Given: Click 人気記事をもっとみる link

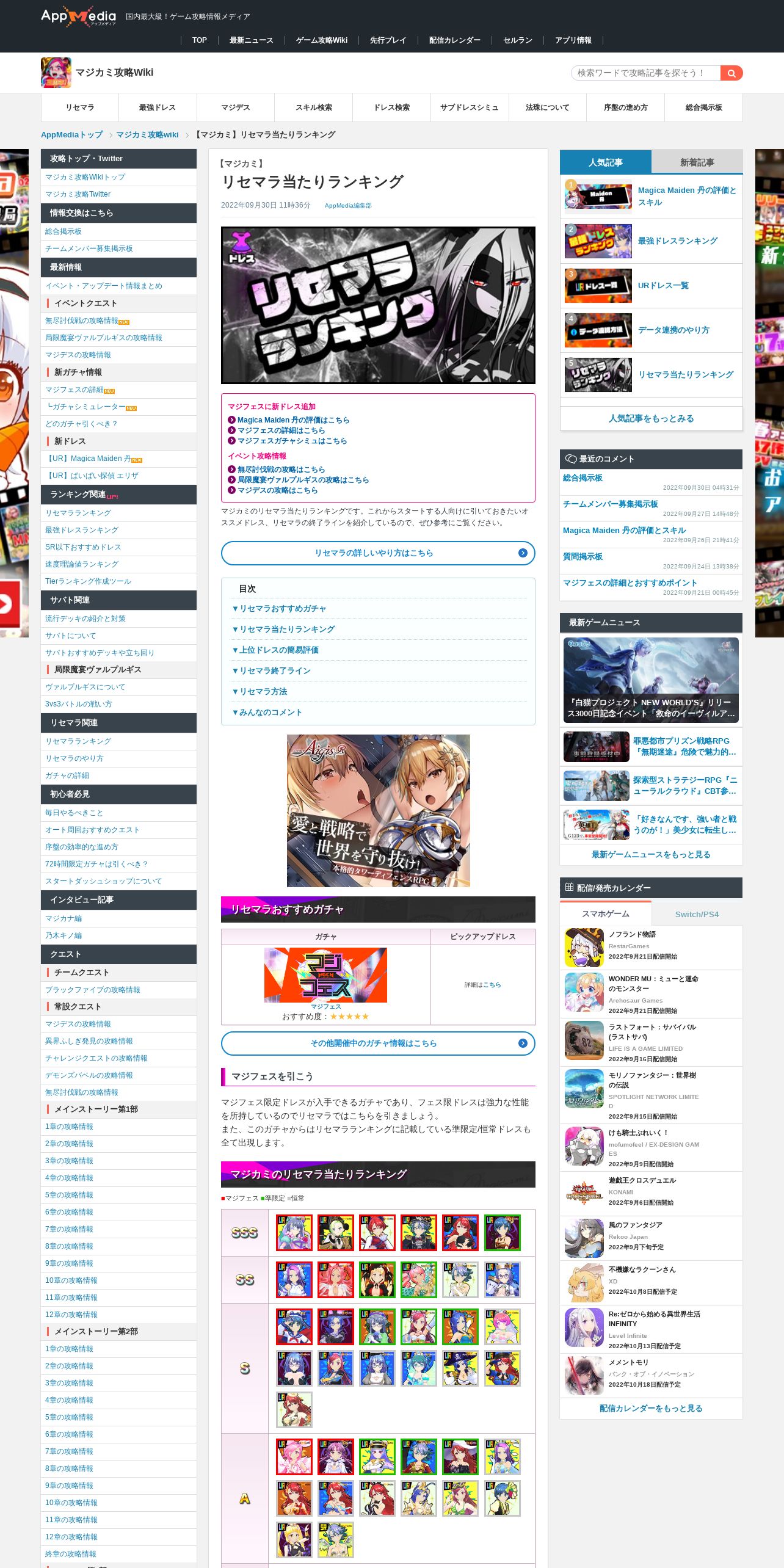Looking at the screenshot, I should [651, 419].
